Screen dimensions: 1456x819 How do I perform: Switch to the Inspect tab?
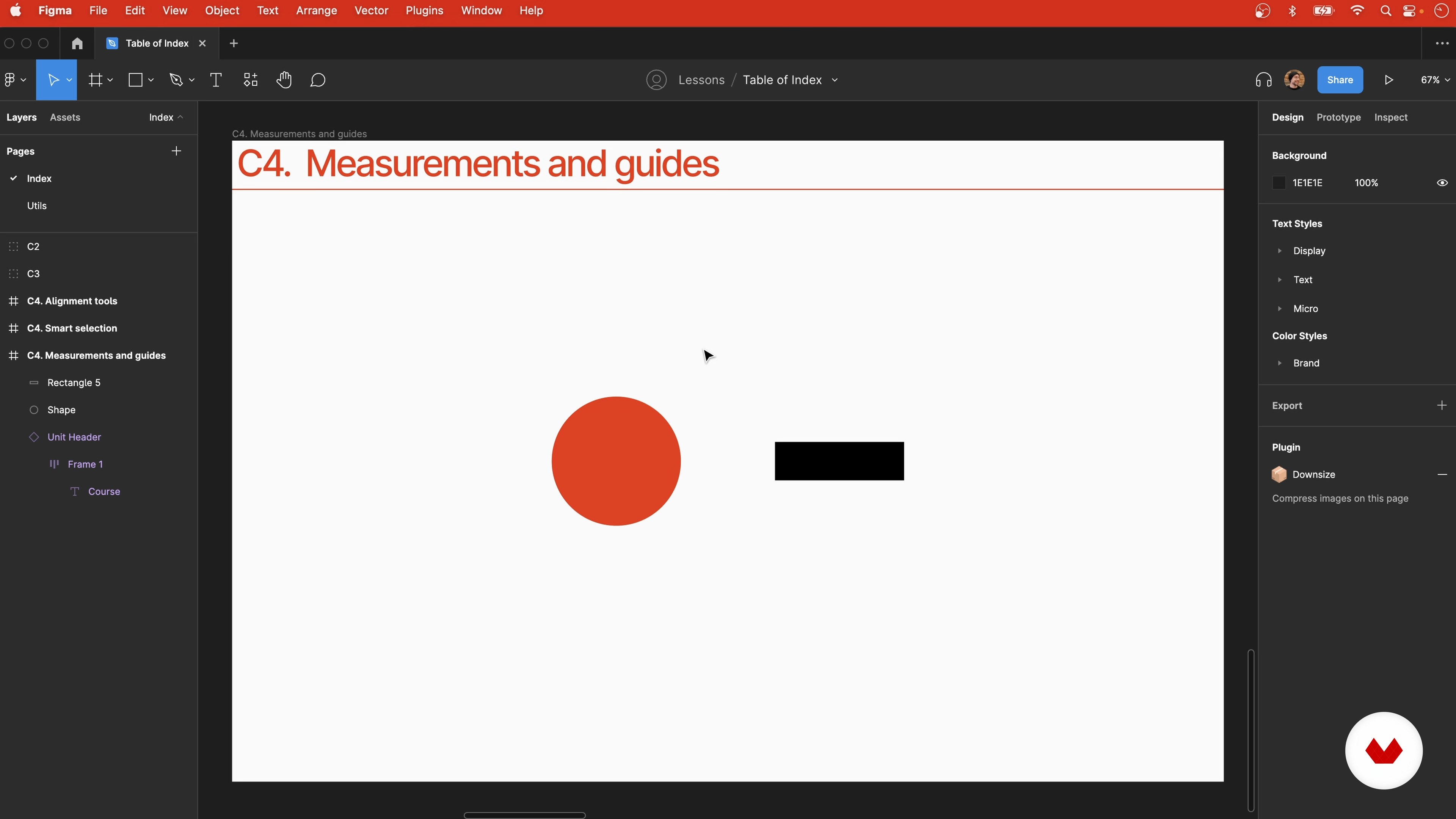[1390, 117]
